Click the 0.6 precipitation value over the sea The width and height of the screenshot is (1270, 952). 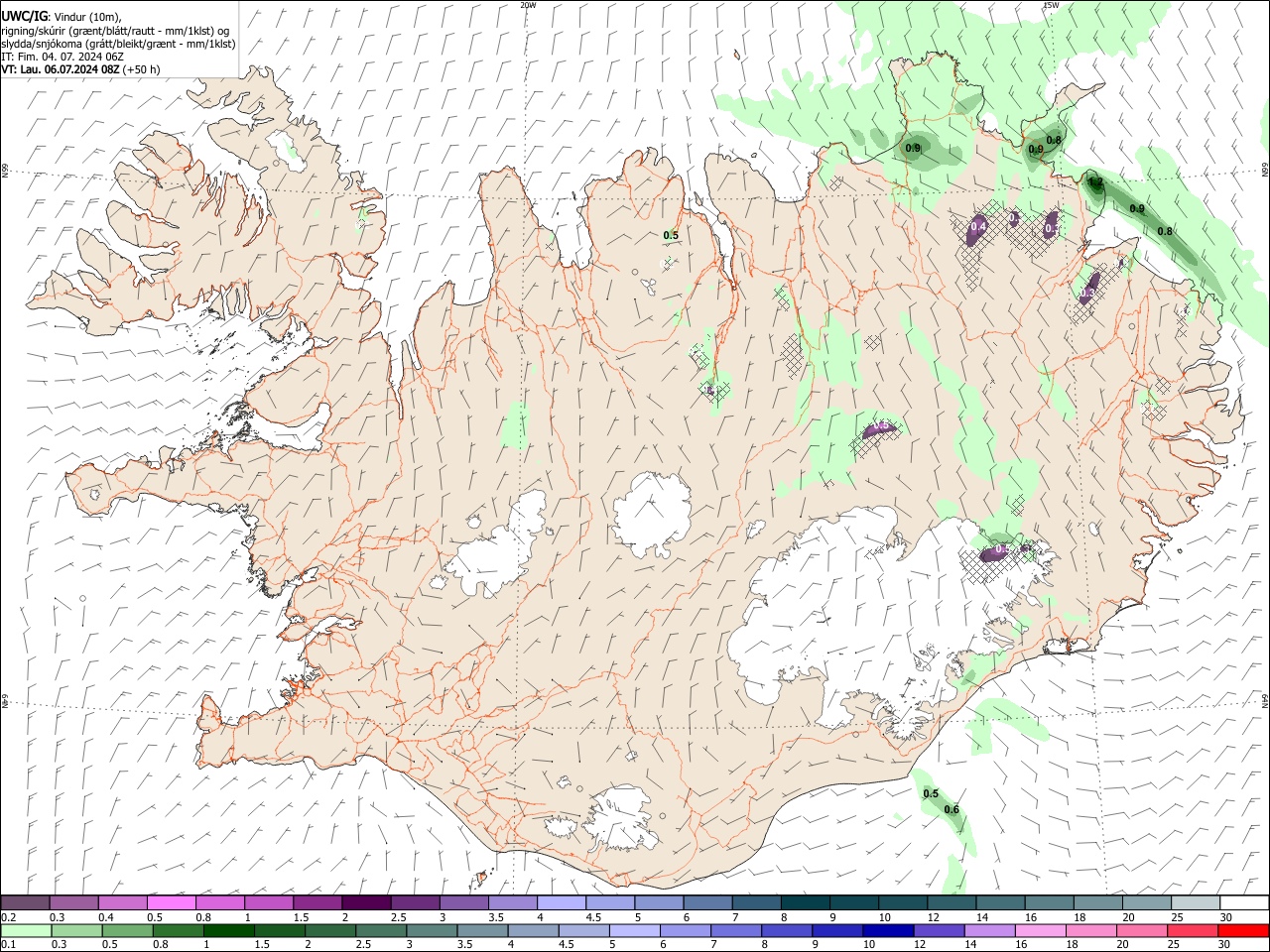952,810
